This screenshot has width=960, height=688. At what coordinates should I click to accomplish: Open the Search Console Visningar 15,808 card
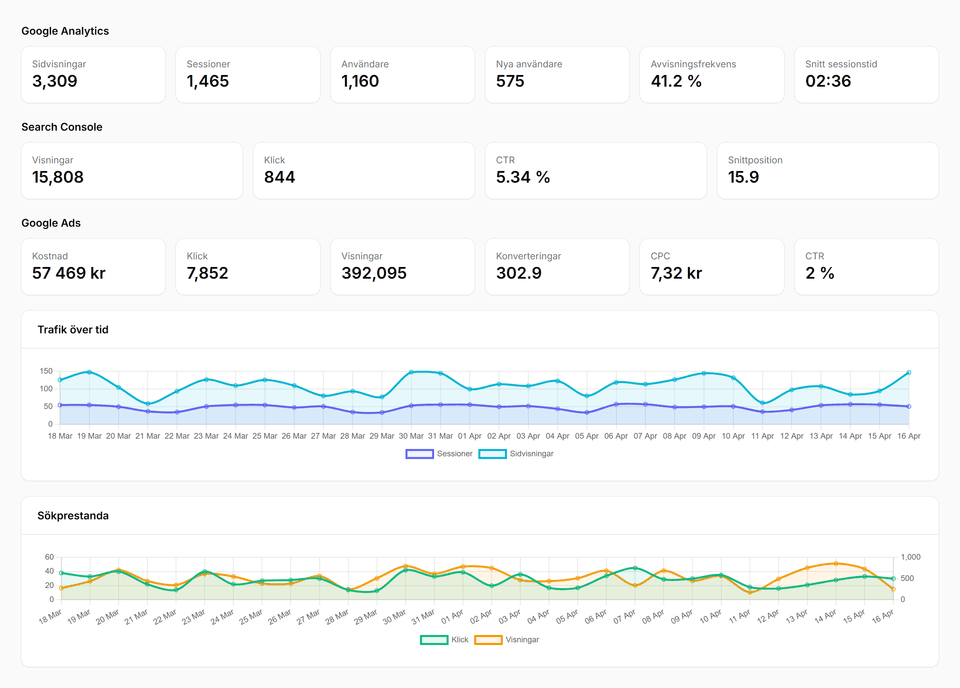pyautogui.click(x=132, y=170)
